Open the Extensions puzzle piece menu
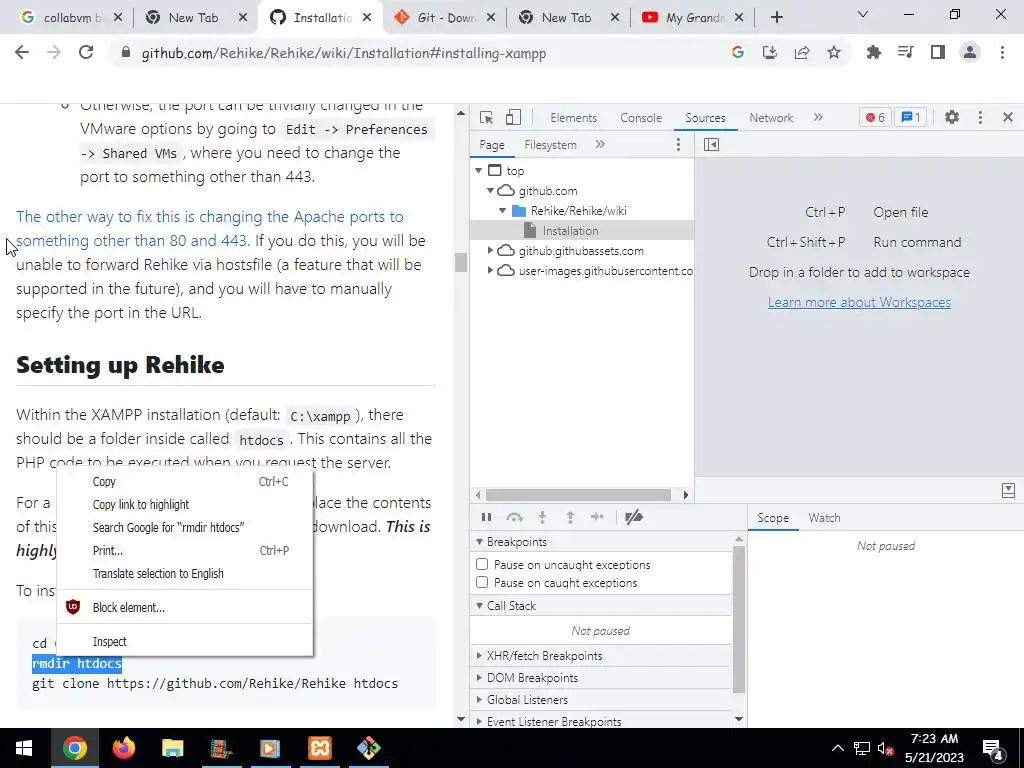The image size is (1024, 768). coord(874,53)
